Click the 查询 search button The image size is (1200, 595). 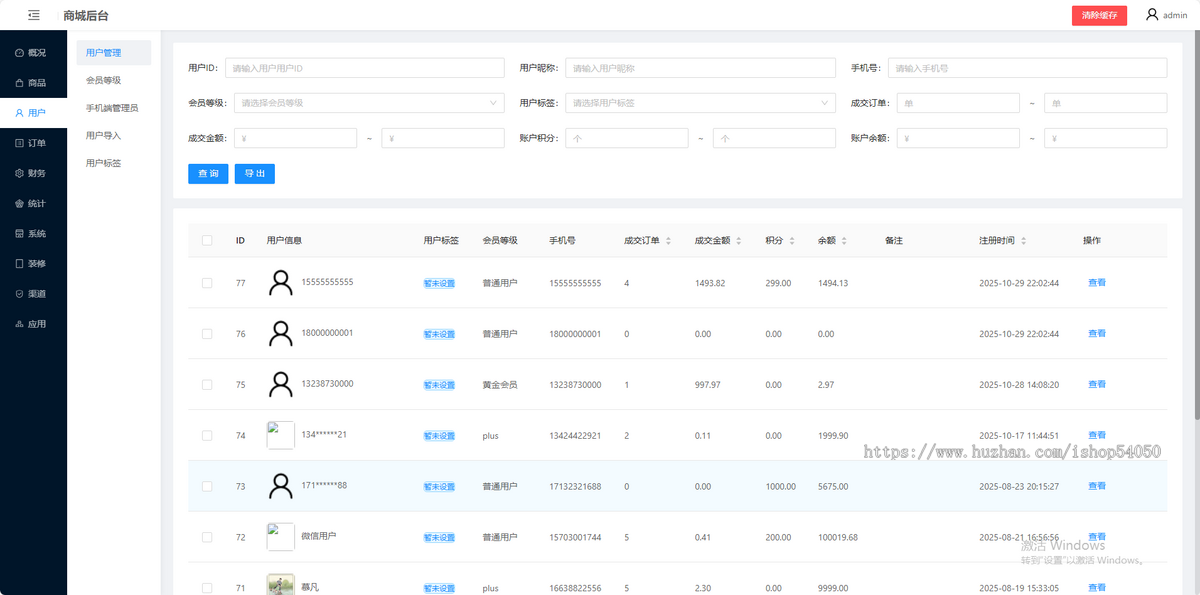(207, 173)
